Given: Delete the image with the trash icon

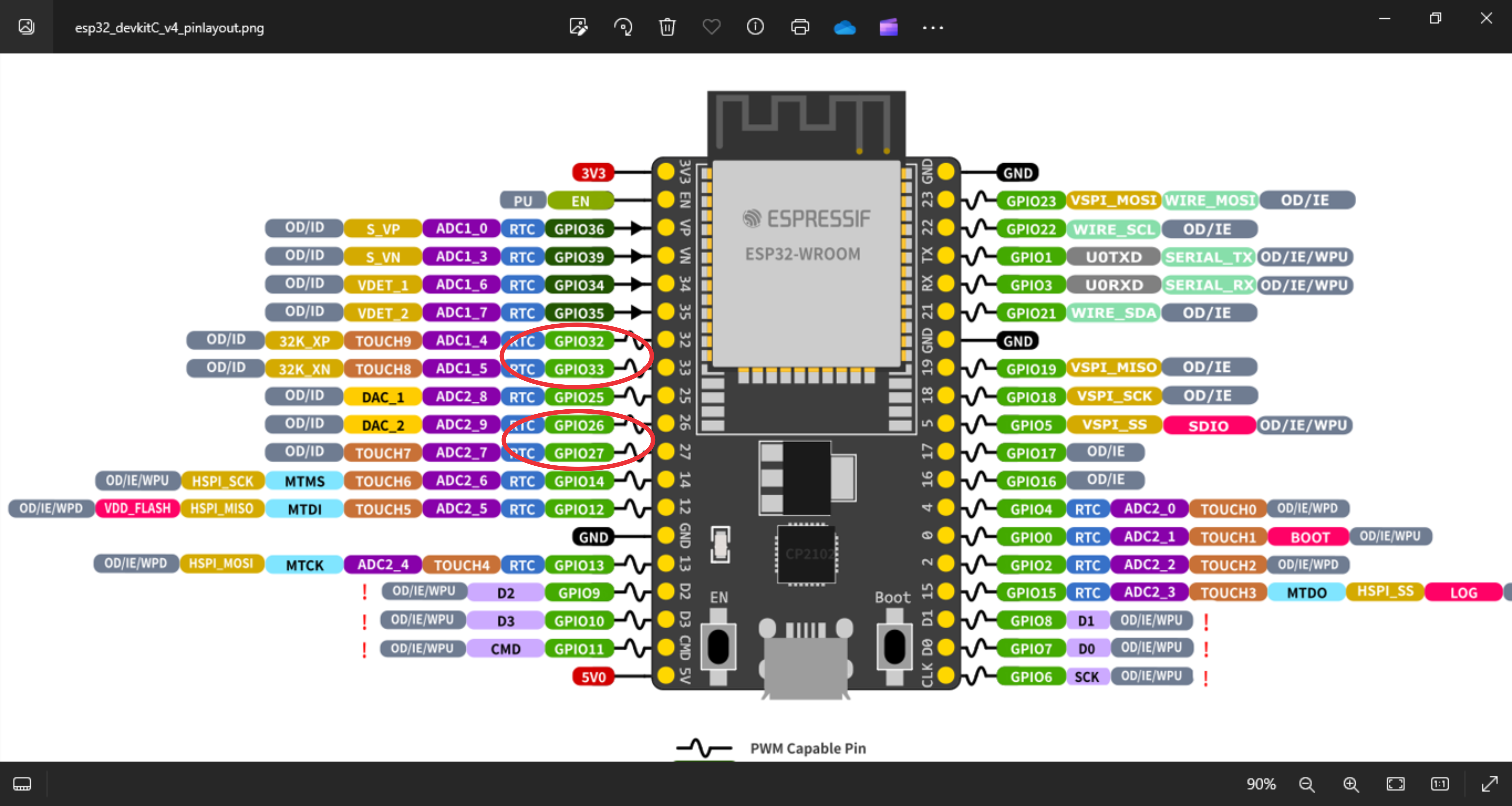Looking at the screenshot, I should pos(667,27).
